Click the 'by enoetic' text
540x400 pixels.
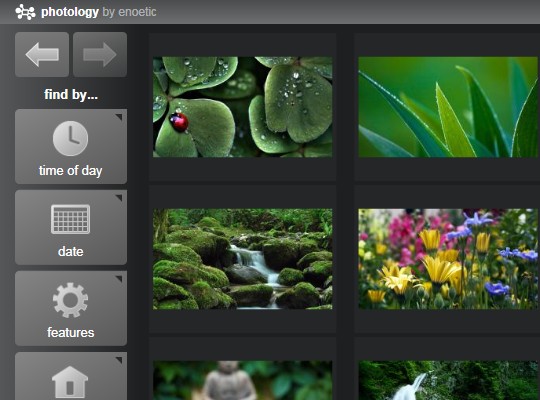click(x=129, y=12)
